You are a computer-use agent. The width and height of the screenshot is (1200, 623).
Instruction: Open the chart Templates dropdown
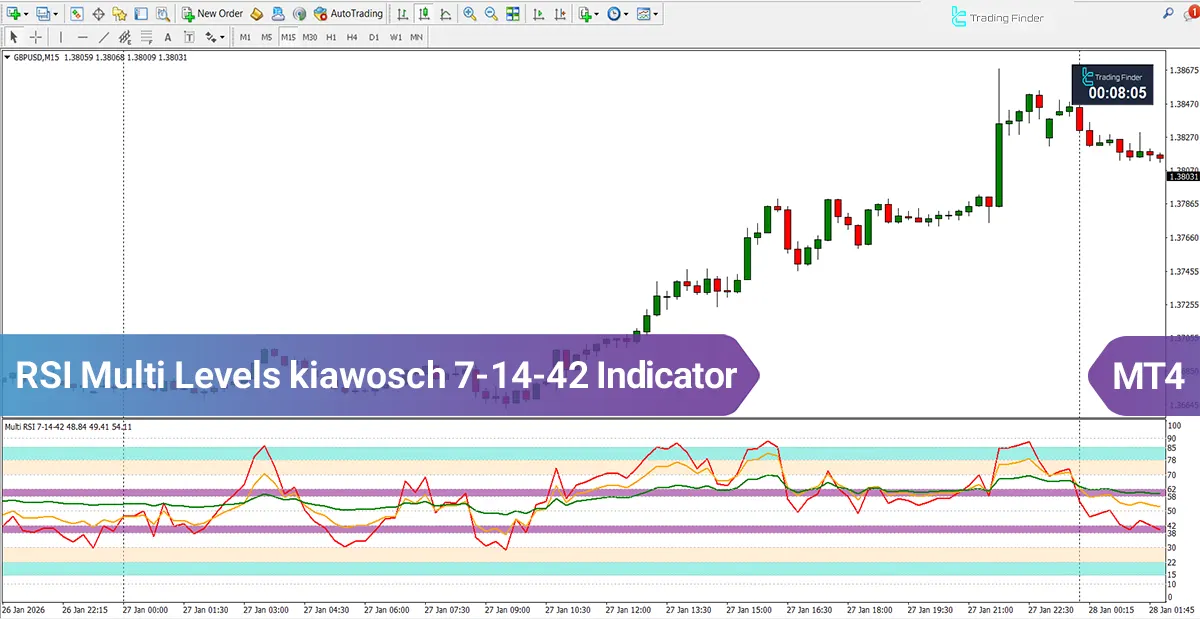coord(655,14)
